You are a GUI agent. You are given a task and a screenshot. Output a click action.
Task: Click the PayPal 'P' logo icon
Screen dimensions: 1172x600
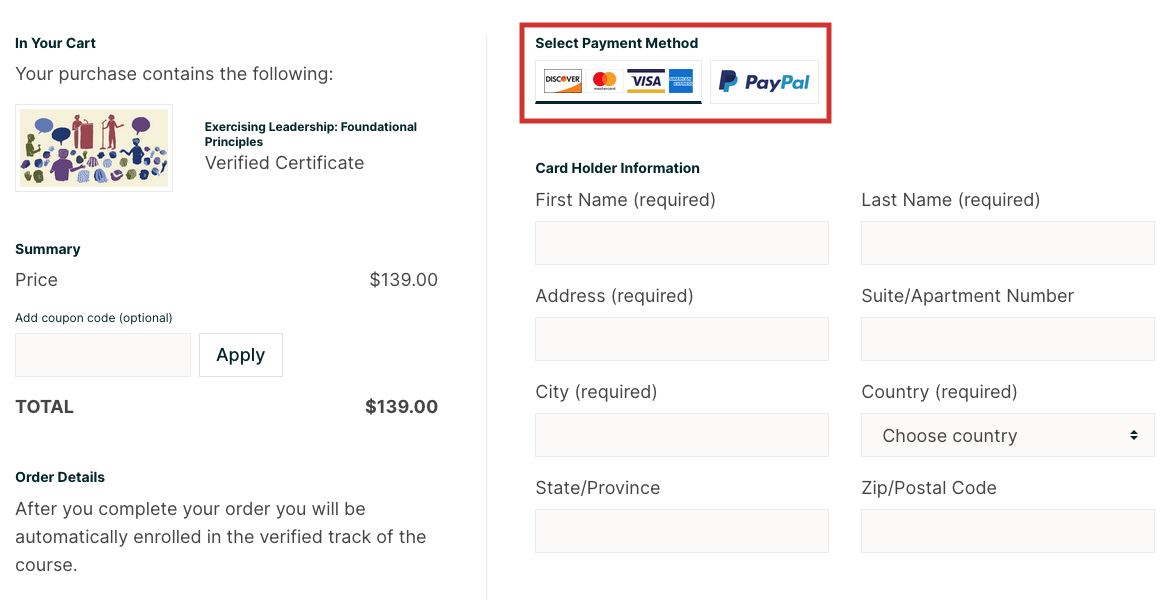[x=729, y=82]
